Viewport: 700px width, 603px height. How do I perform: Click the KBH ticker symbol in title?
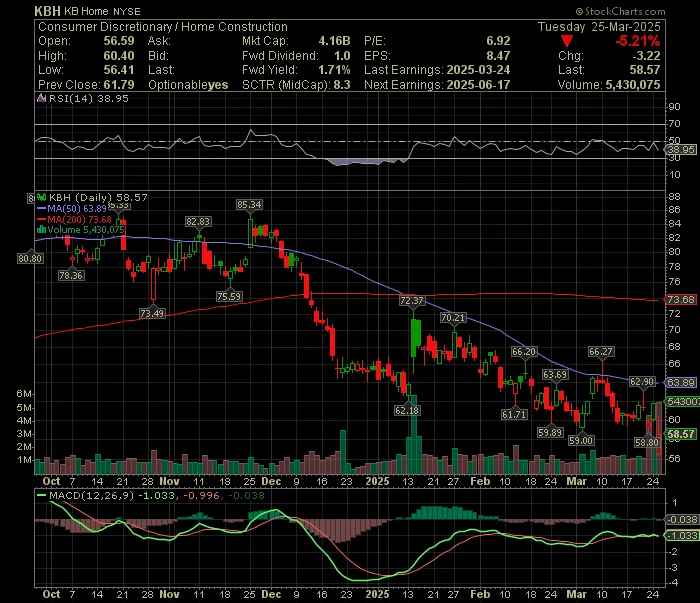click(47, 11)
